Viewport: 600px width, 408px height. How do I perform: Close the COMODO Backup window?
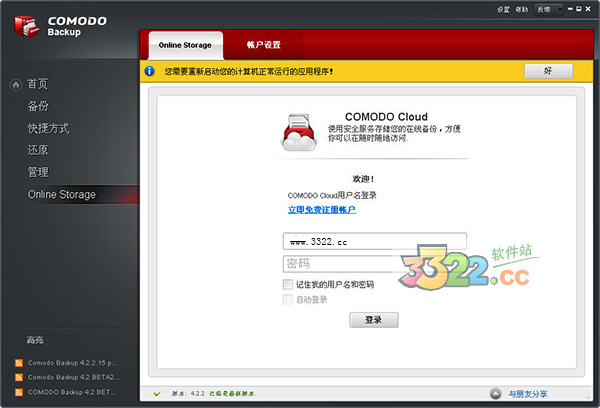[x=588, y=9]
